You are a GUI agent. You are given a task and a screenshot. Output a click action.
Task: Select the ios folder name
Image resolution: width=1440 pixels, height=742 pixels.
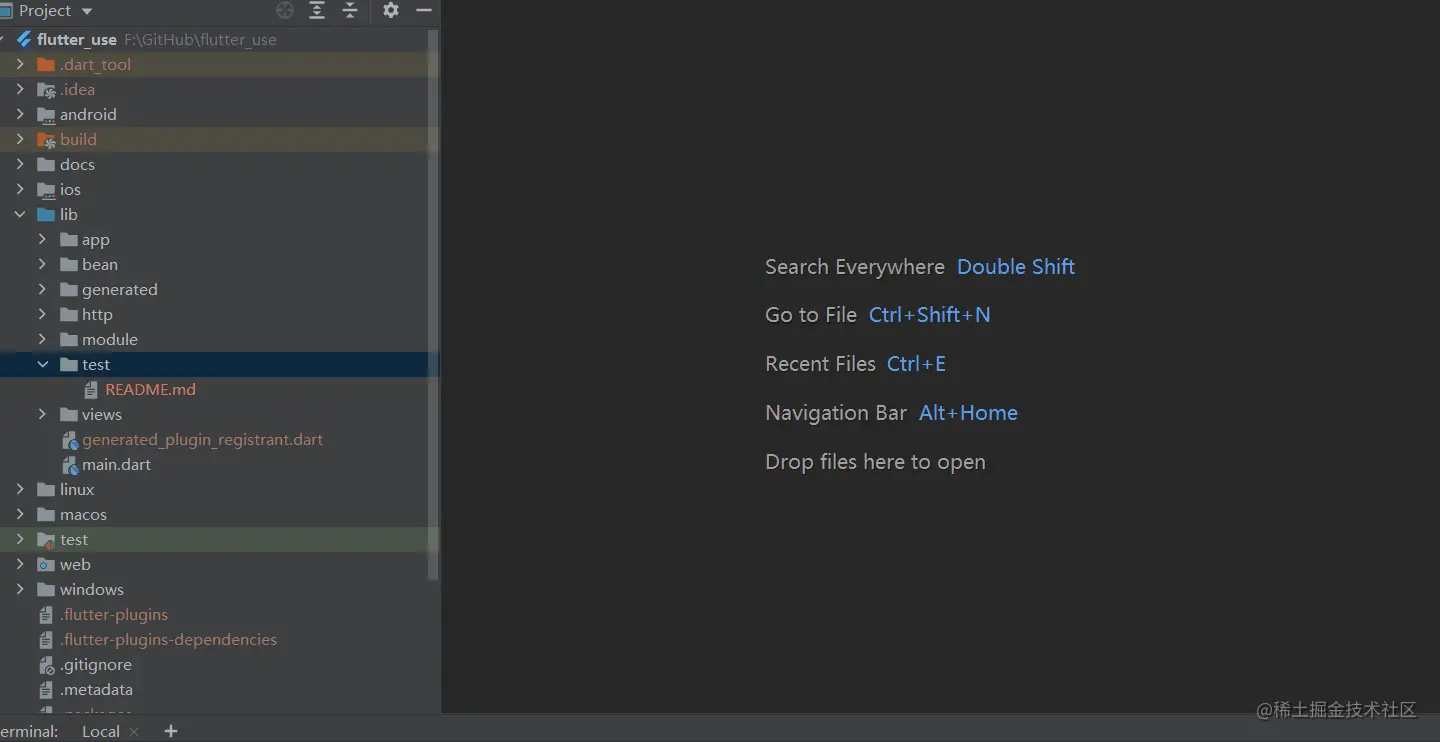coord(70,190)
